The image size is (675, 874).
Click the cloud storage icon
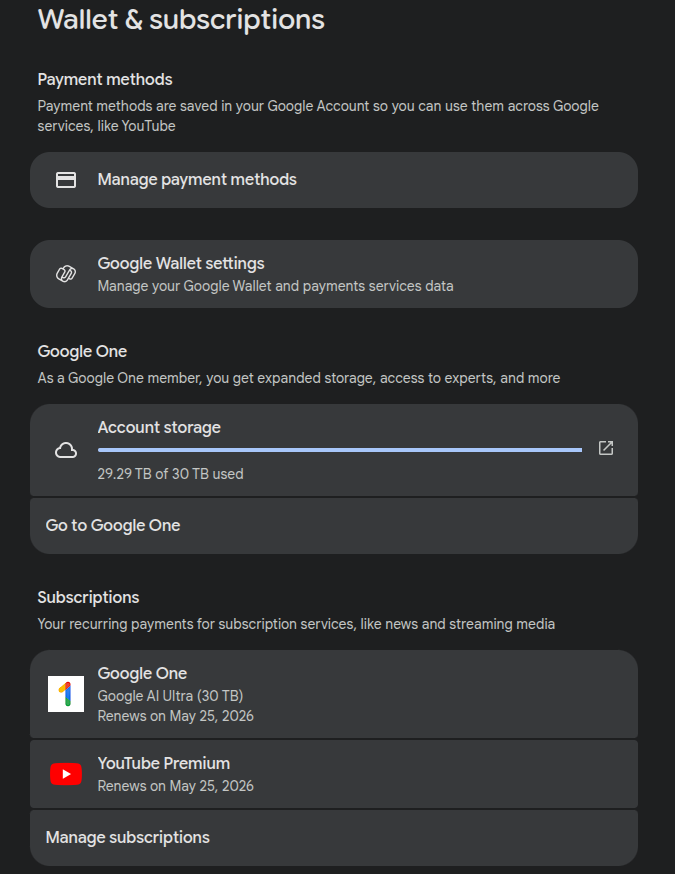[x=66, y=450]
